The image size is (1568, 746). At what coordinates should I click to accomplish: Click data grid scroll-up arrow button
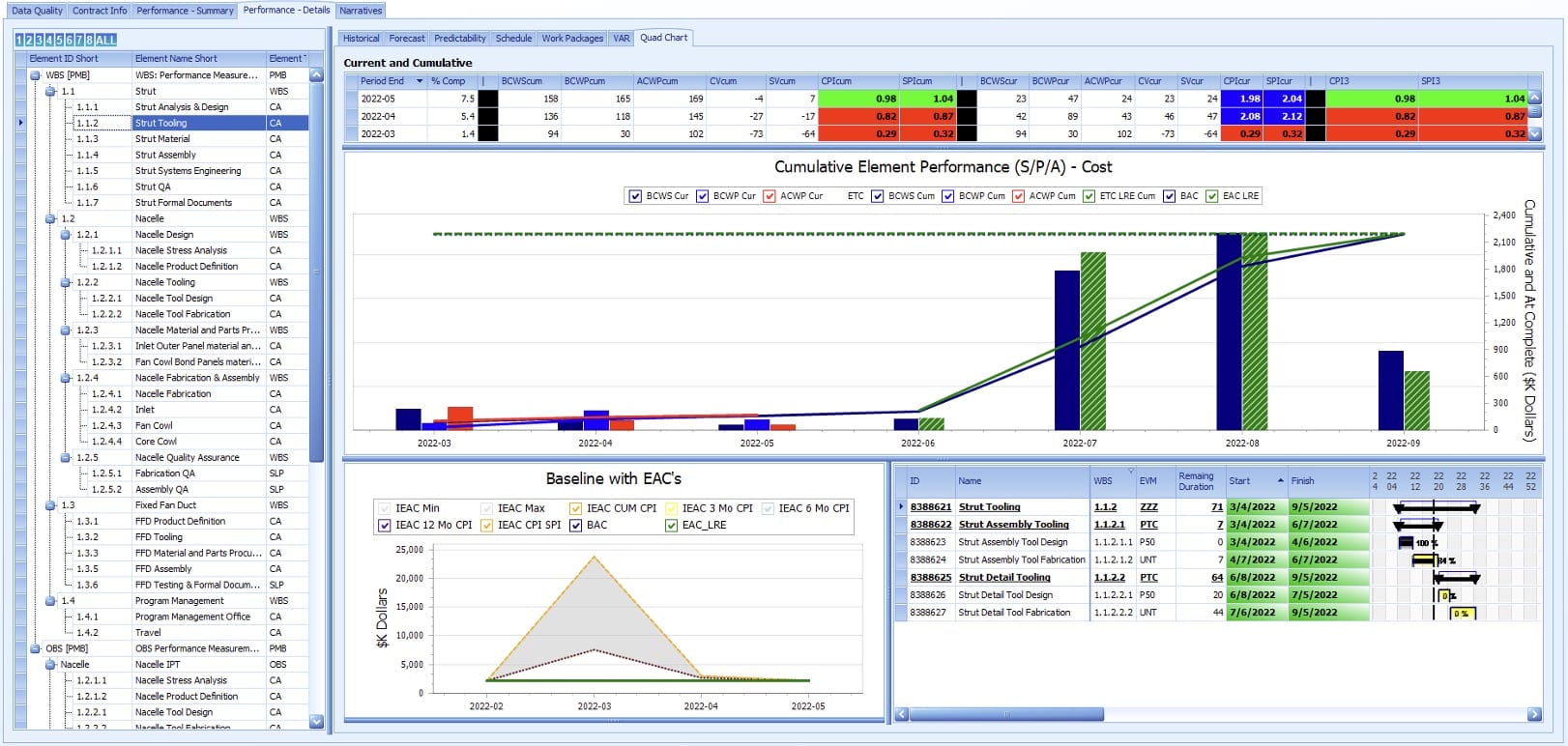[1534, 99]
